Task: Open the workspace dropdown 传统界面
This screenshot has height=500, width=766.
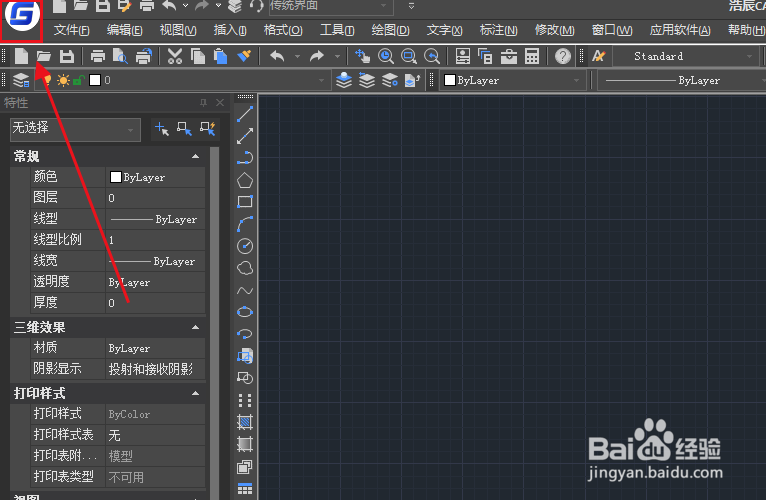Action: pyautogui.click(x=331, y=6)
